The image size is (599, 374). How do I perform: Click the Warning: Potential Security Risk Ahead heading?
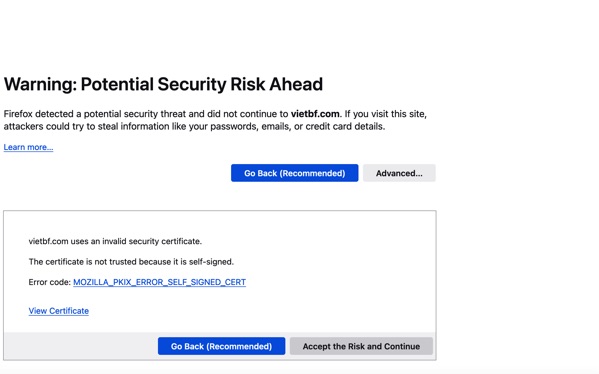tap(163, 84)
